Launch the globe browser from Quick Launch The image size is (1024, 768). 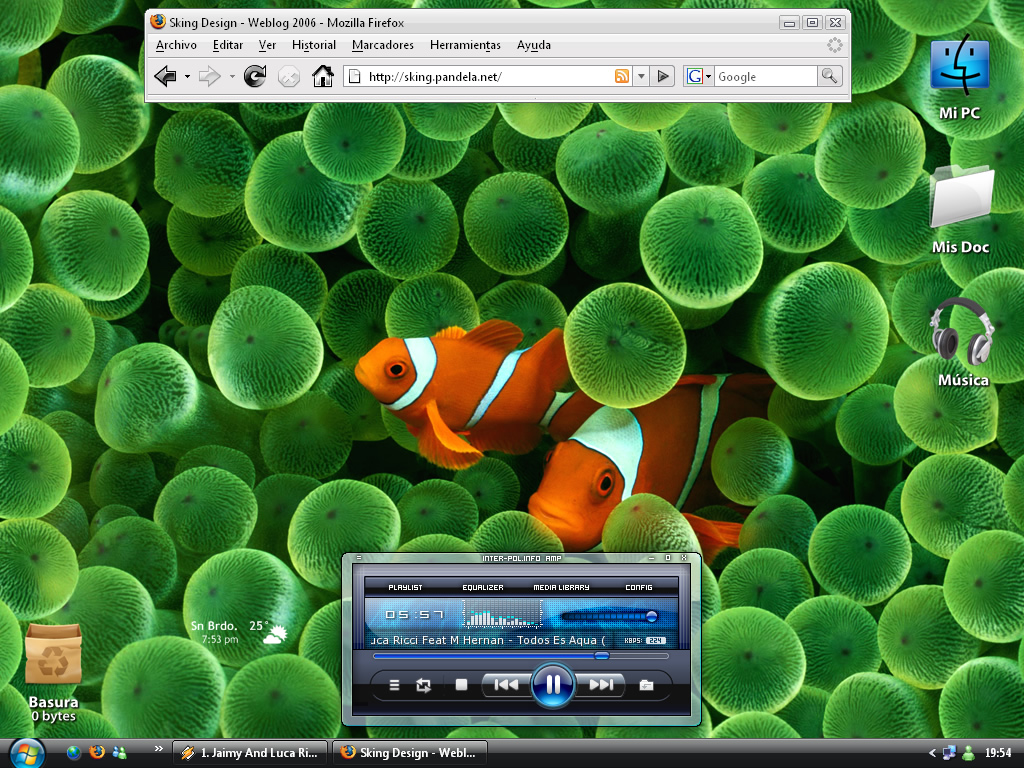point(74,752)
